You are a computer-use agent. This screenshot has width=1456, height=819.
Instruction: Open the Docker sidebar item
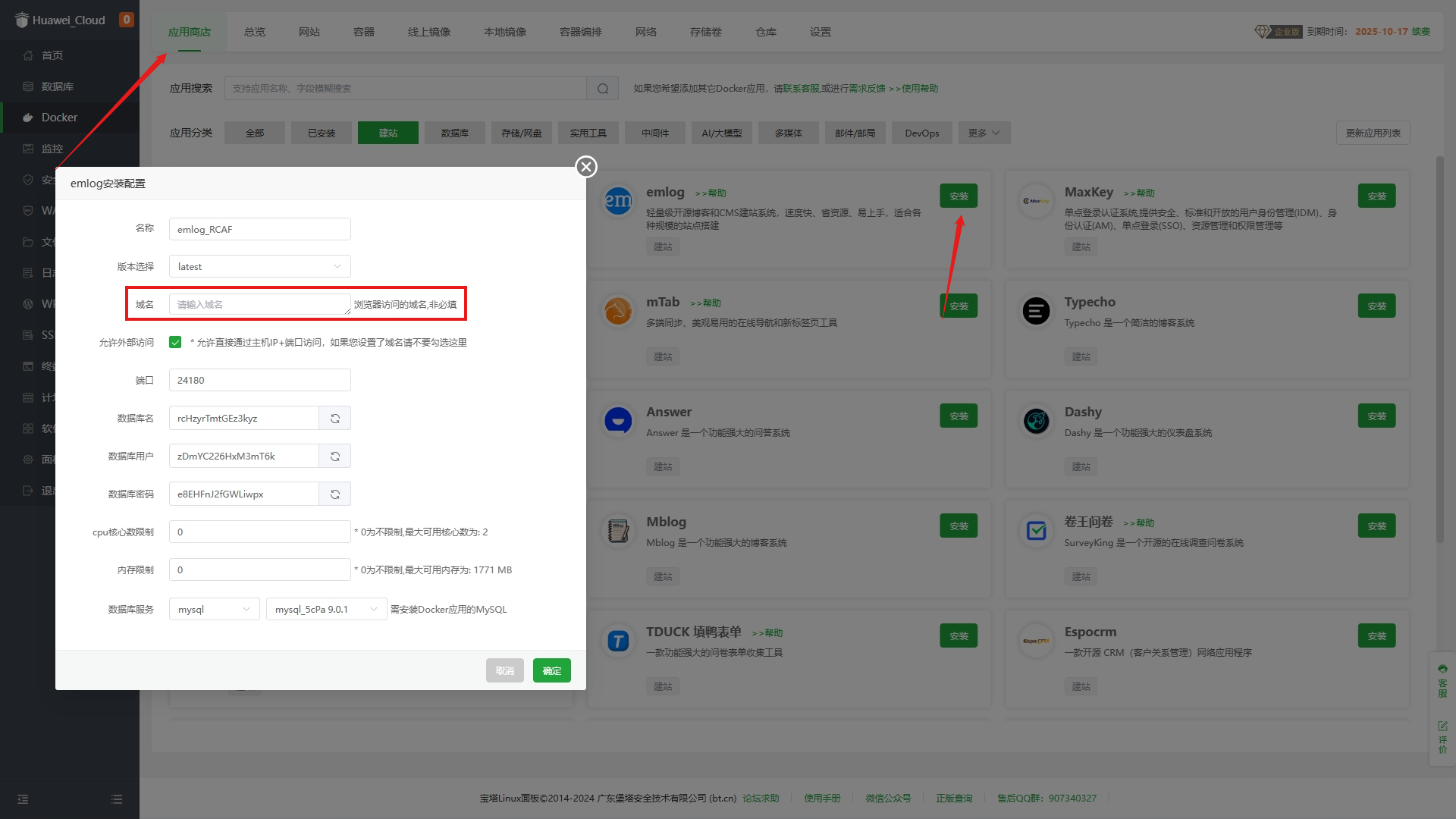[x=70, y=118]
